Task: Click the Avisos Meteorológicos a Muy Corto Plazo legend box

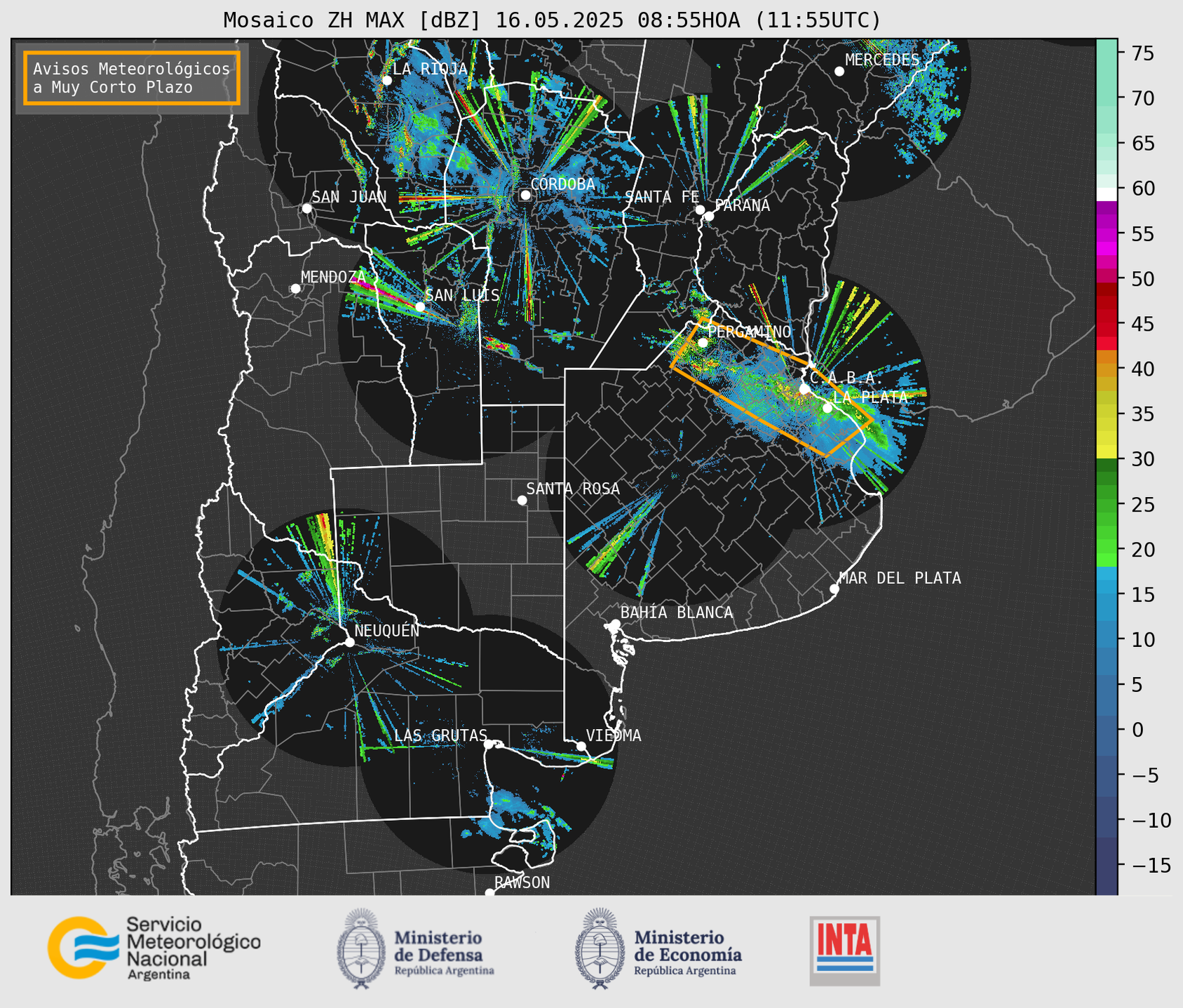Action: (x=132, y=78)
